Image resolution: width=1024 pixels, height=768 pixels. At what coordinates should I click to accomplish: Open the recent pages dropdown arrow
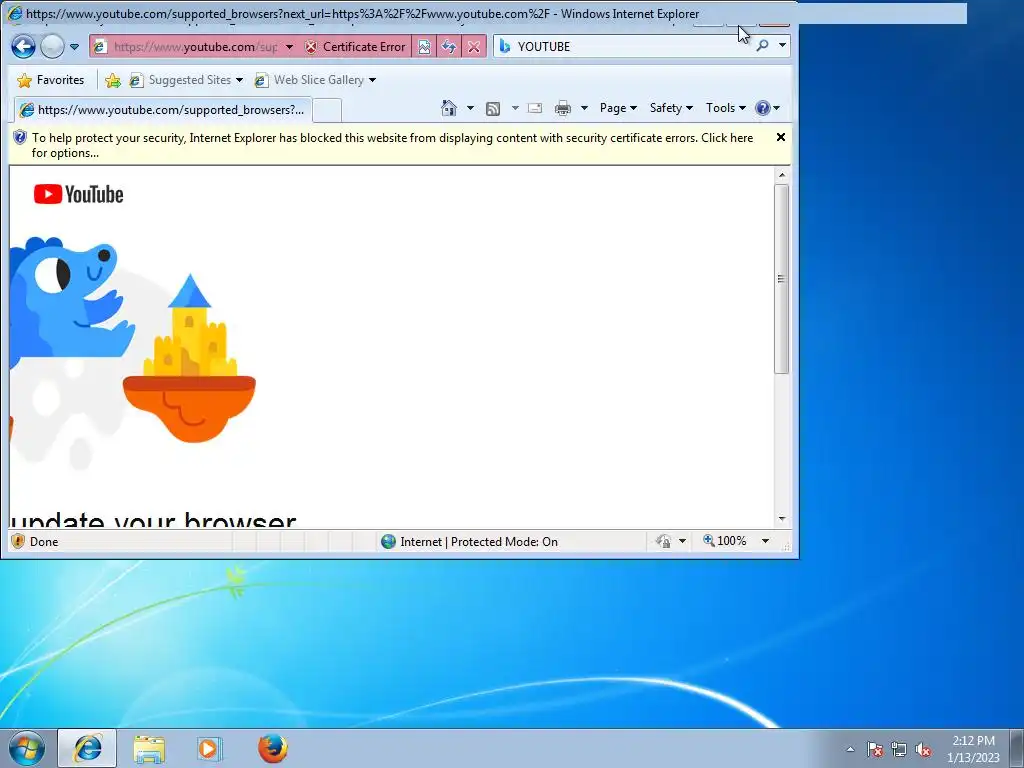click(74, 47)
